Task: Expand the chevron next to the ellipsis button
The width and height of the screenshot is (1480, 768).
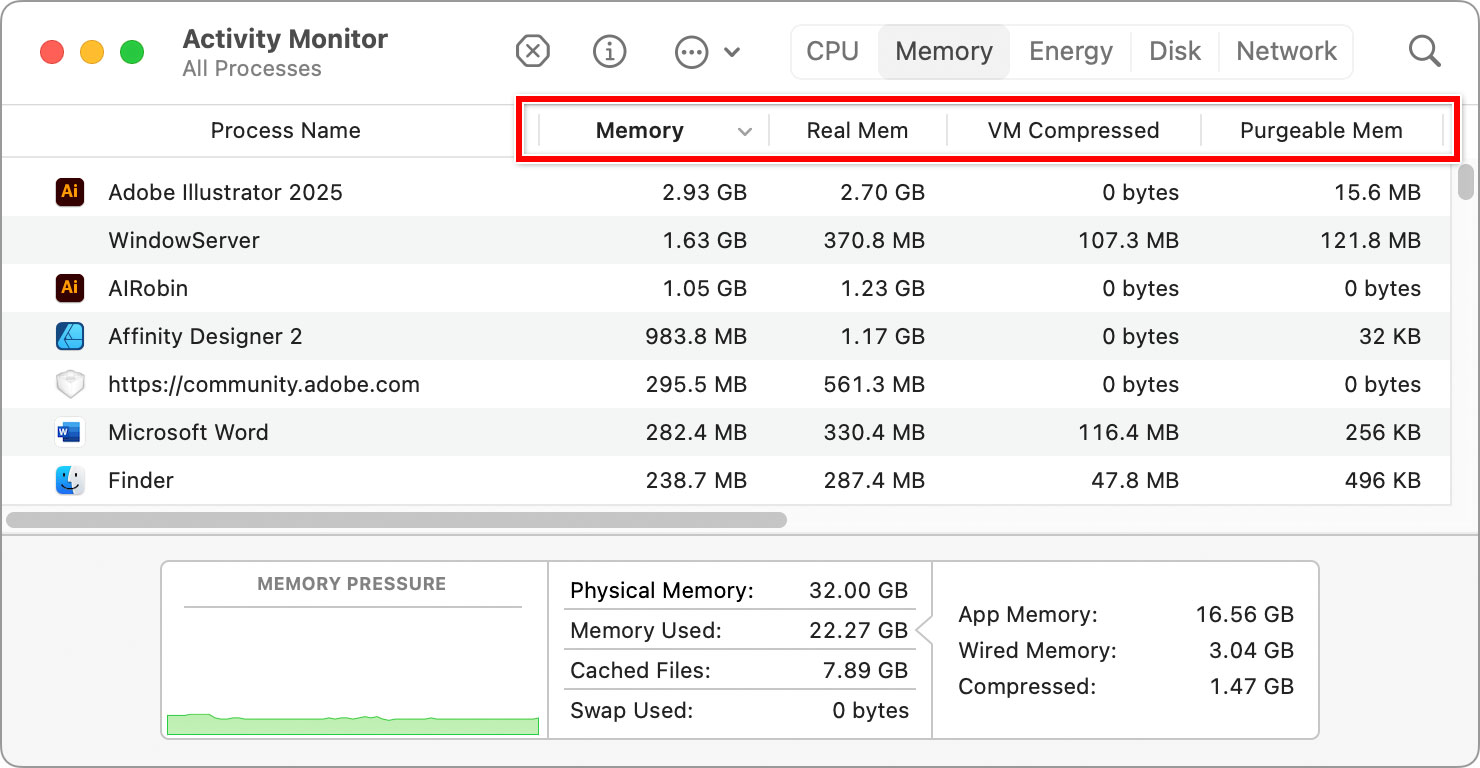Action: (733, 51)
